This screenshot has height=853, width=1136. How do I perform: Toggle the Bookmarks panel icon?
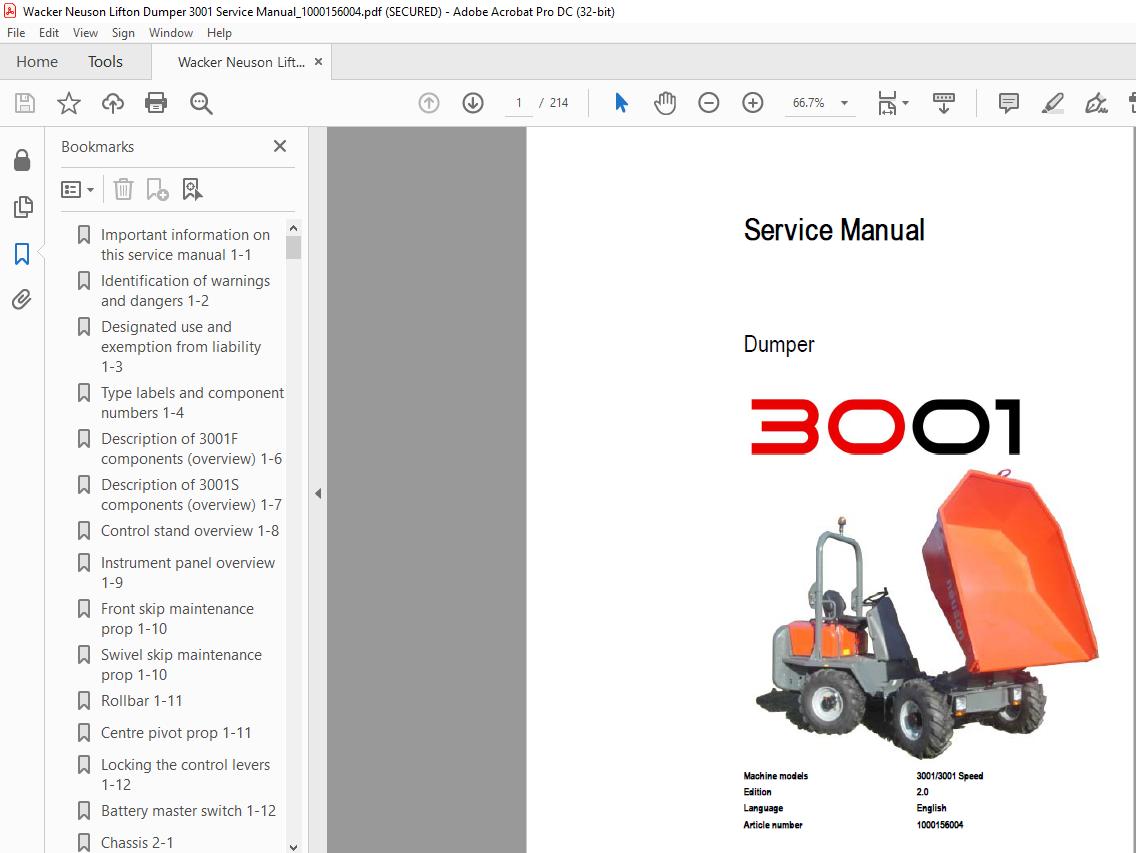[22, 254]
